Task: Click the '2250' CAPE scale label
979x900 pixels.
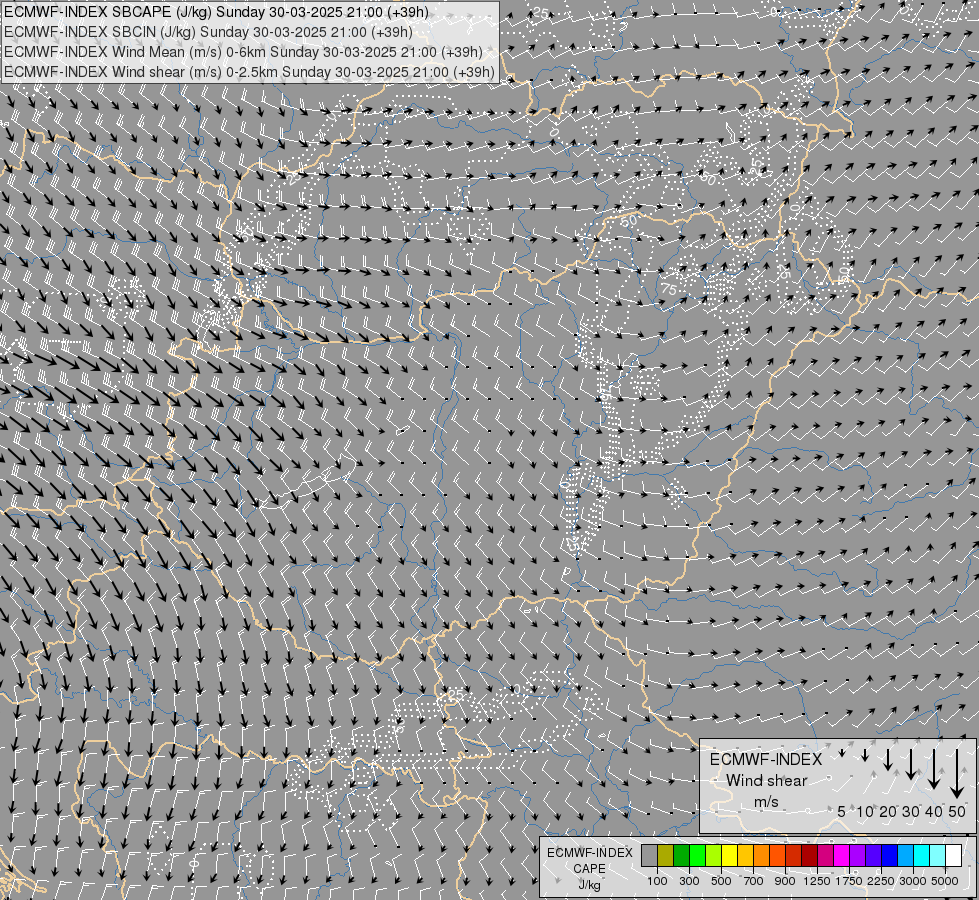Action: (x=881, y=881)
